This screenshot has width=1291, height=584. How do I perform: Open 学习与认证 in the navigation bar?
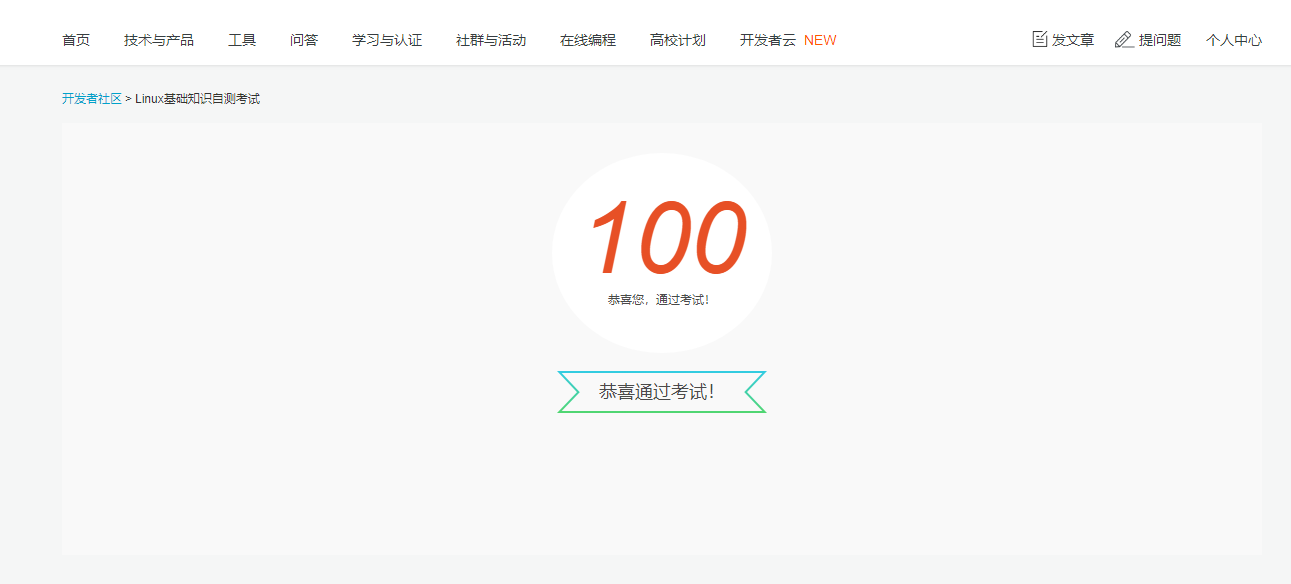387,40
